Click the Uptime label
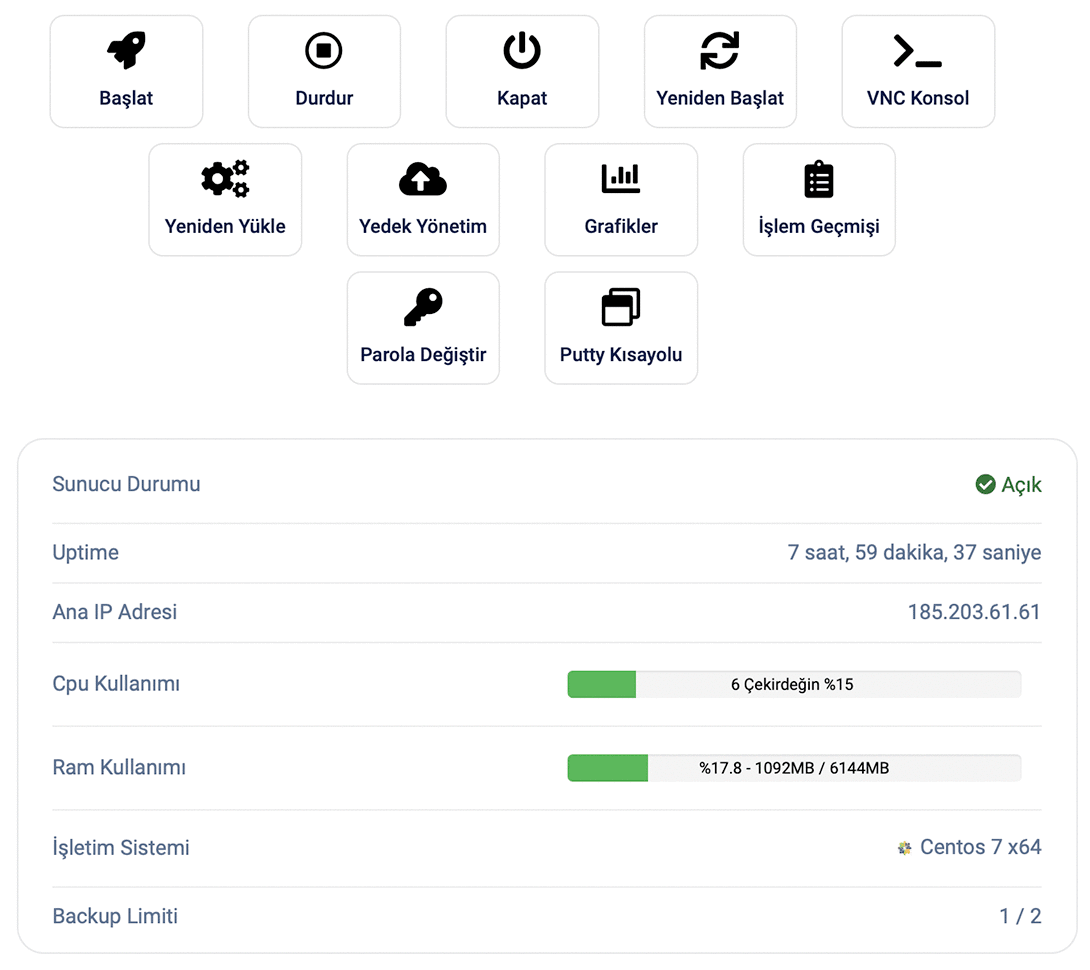 (86, 553)
